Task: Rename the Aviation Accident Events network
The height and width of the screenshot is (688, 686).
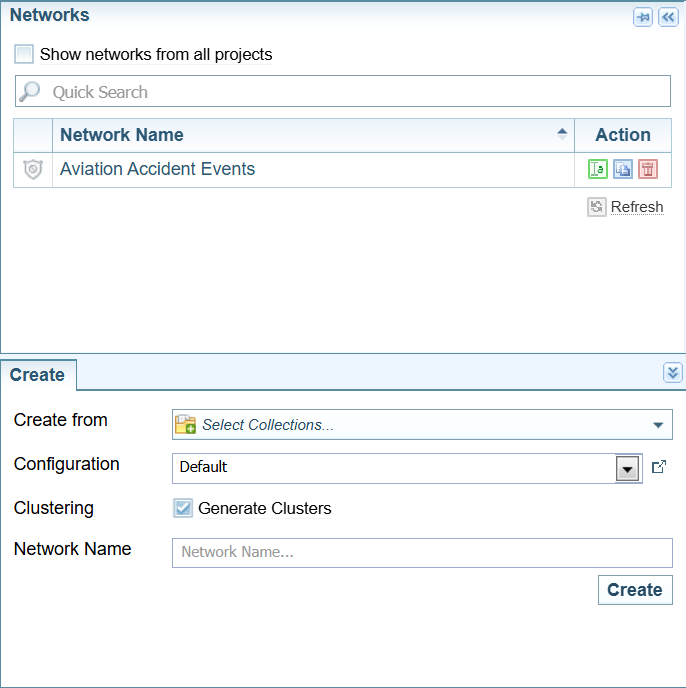Action: click(x=598, y=169)
